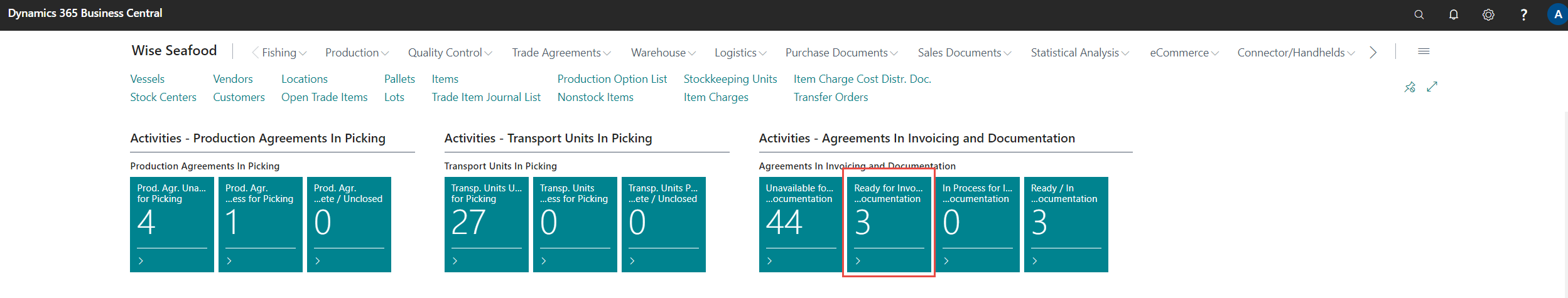Screen dimensions: 1568x298
Task: Open the Ready for Invoicing tile showing 3
Action: pos(889,224)
